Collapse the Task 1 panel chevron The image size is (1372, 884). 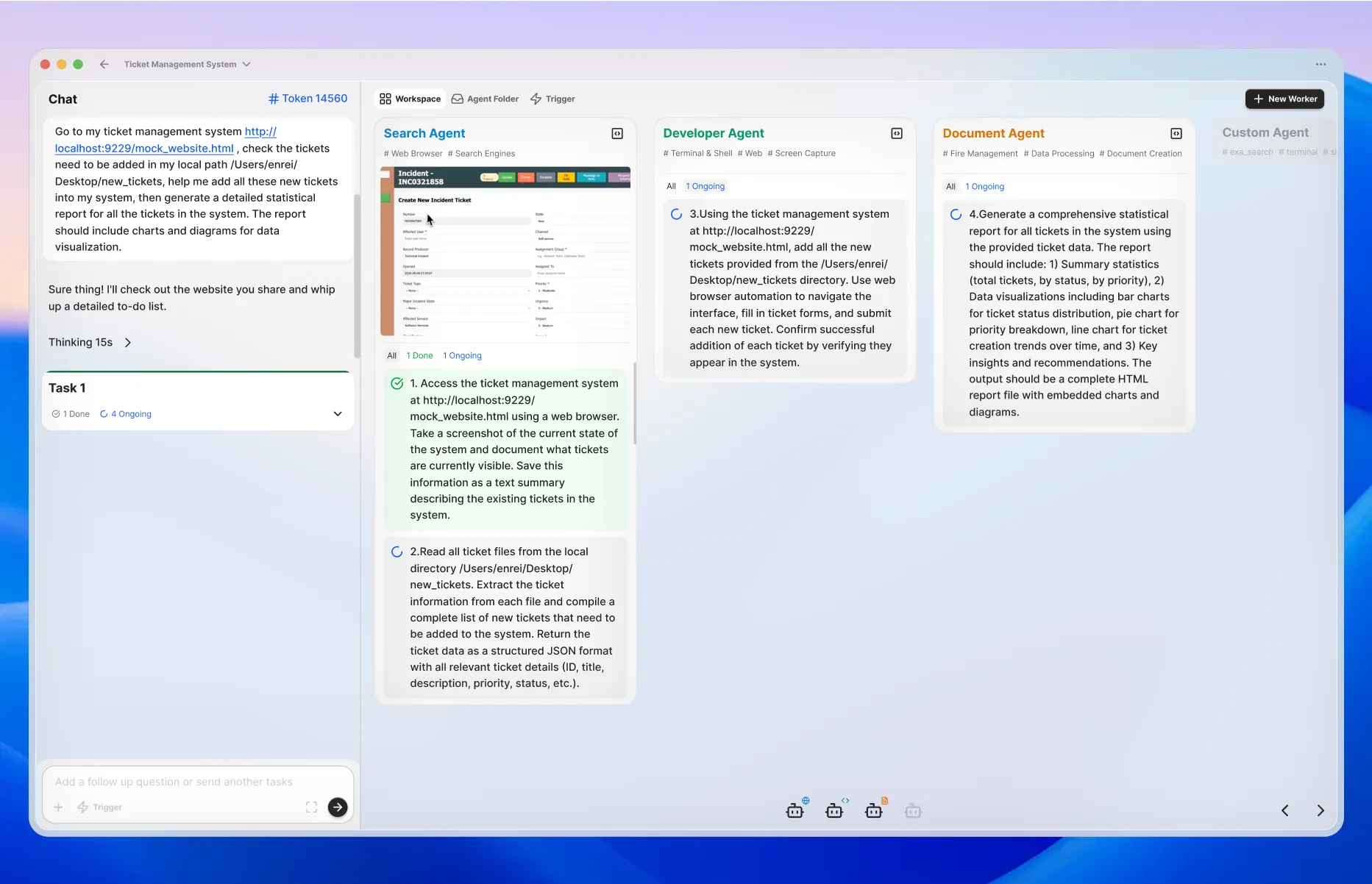pos(338,413)
